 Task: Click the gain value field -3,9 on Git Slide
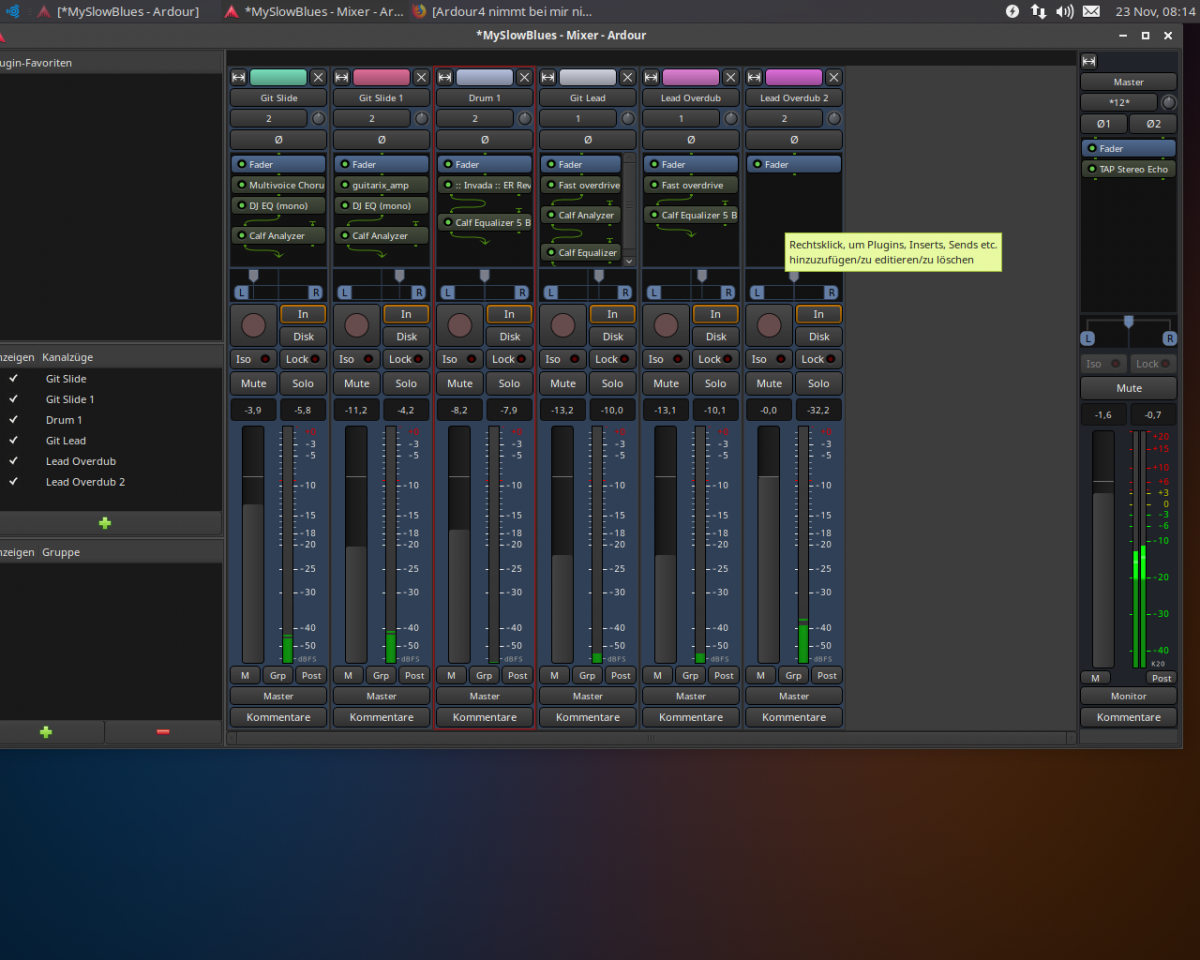point(253,410)
